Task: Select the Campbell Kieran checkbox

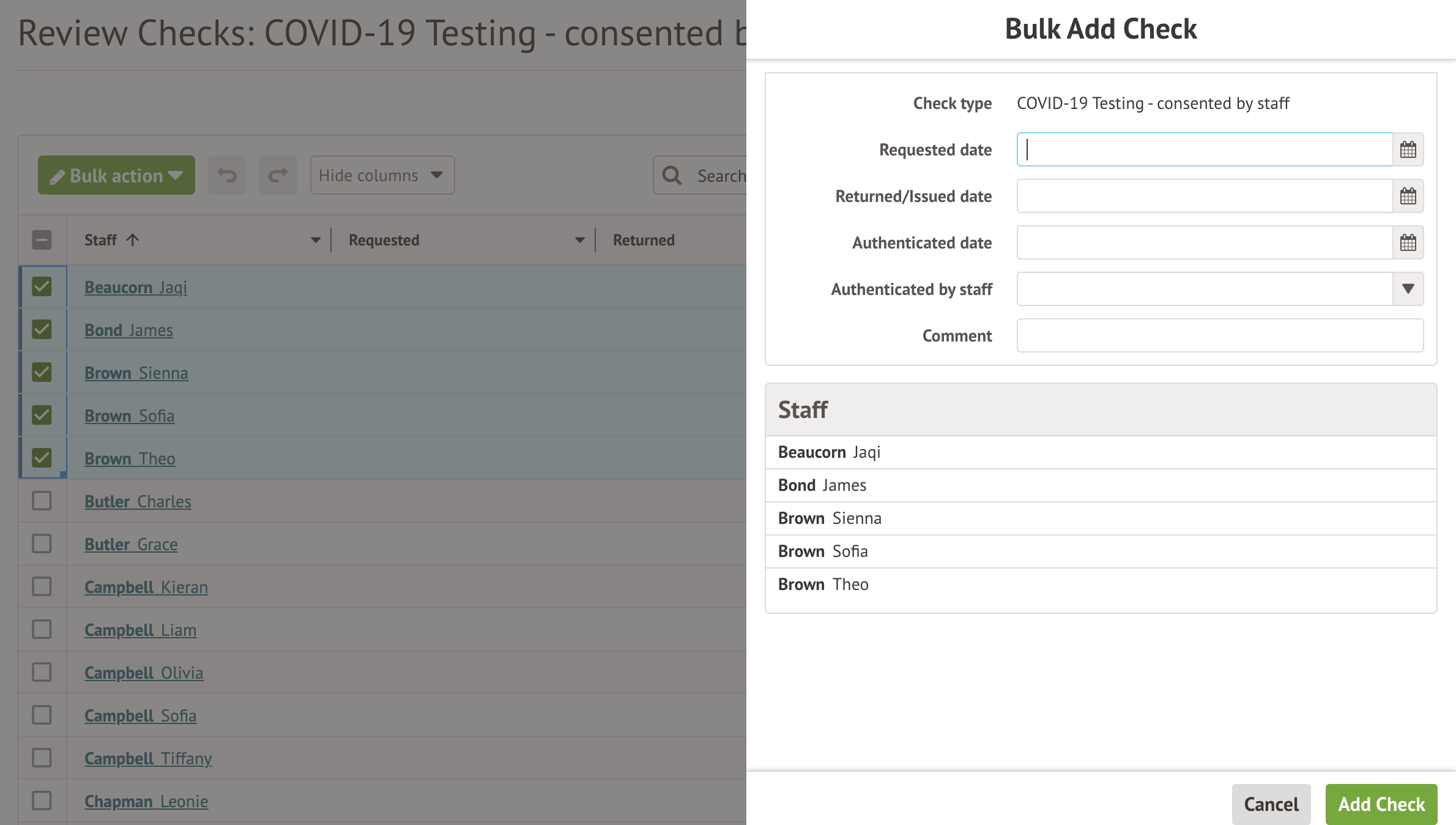Action: [x=42, y=586]
